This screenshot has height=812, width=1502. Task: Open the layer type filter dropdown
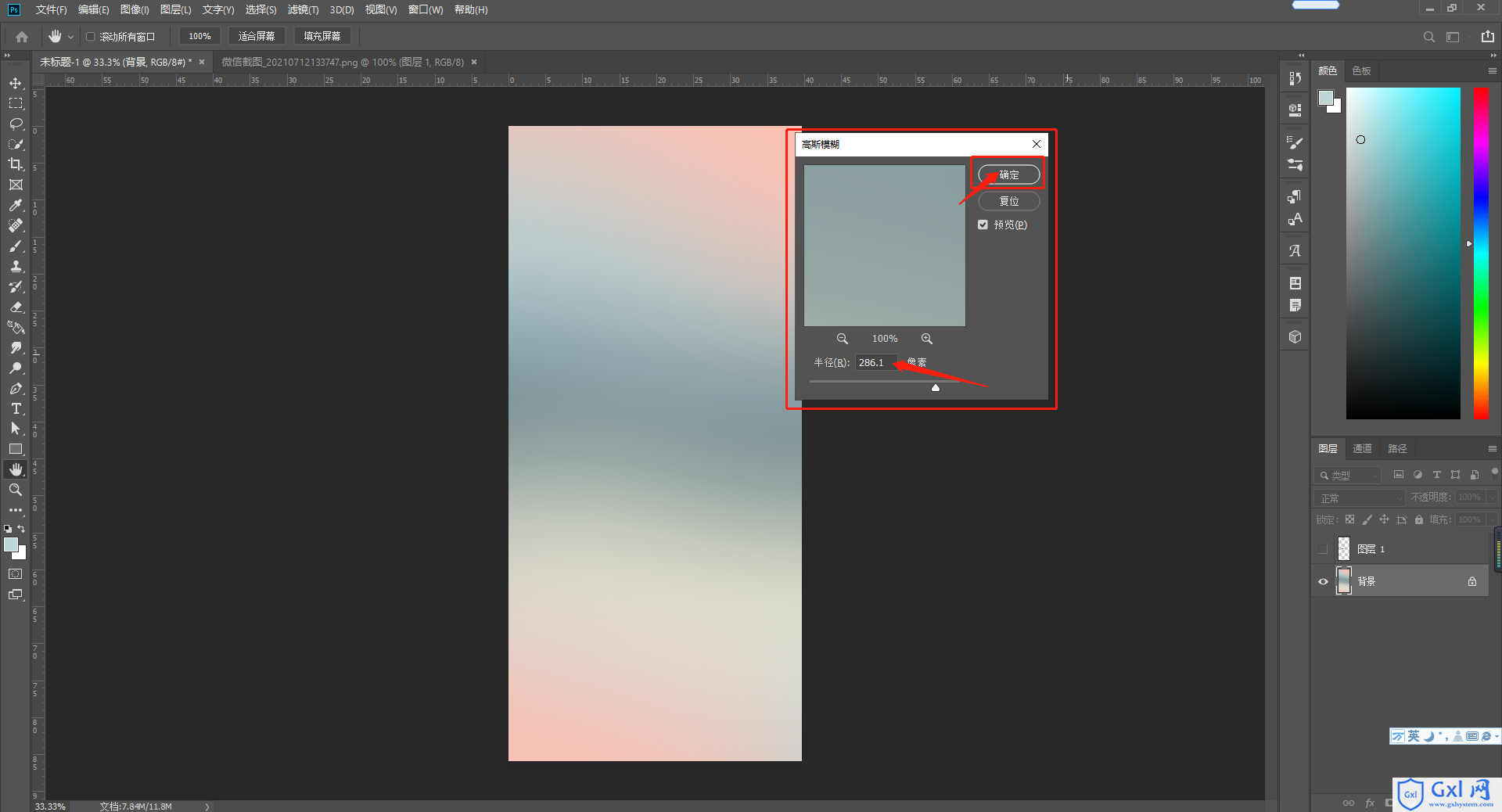pyautogui.click(x=1348, y=475)
